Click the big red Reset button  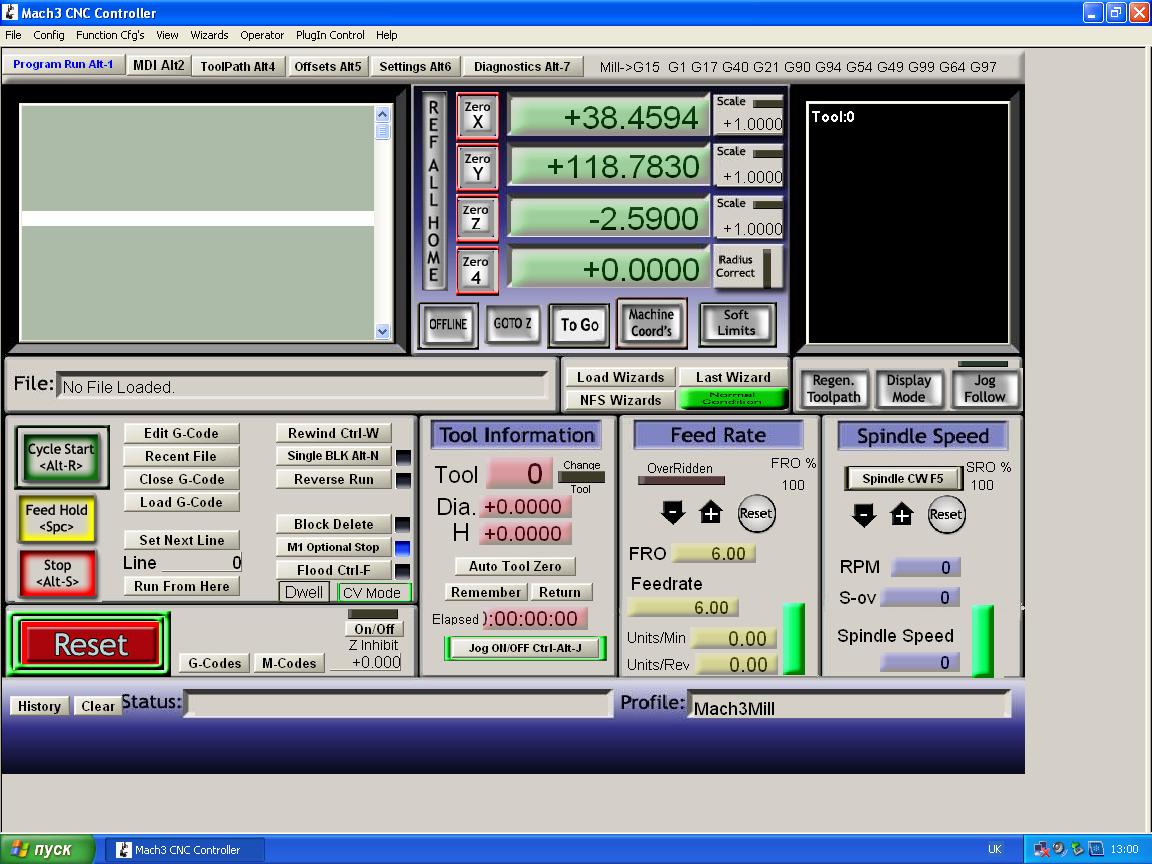tap(90, 644)
